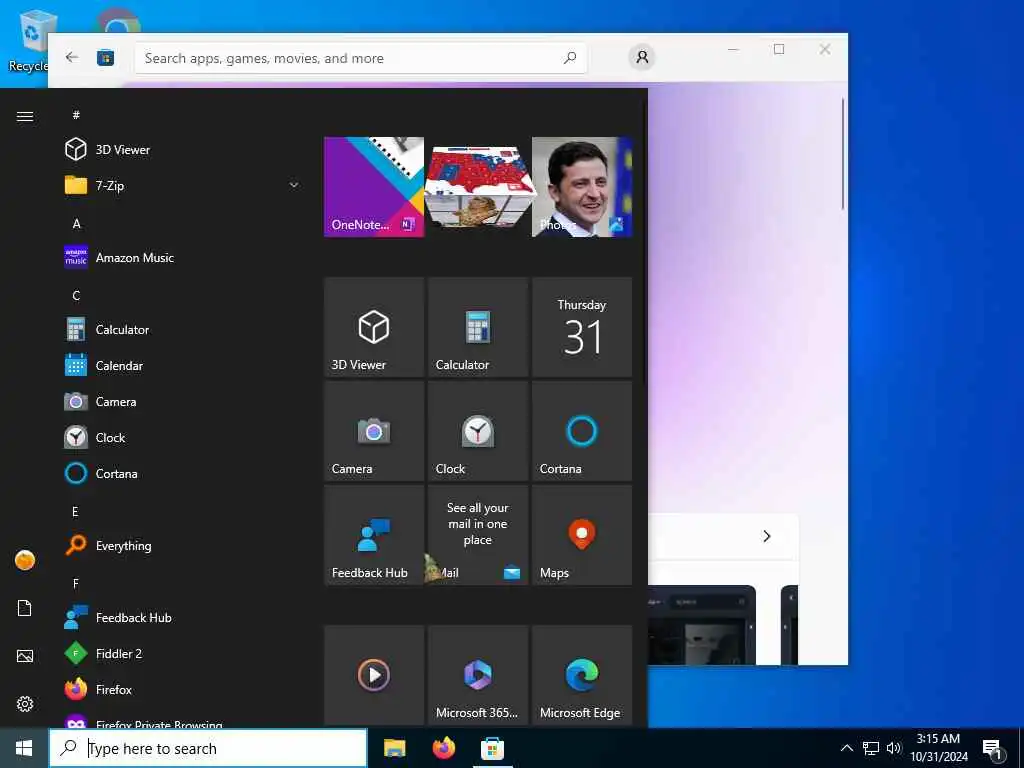Open the volume control in the tray
1024x768 pixels.
(894, 748)
